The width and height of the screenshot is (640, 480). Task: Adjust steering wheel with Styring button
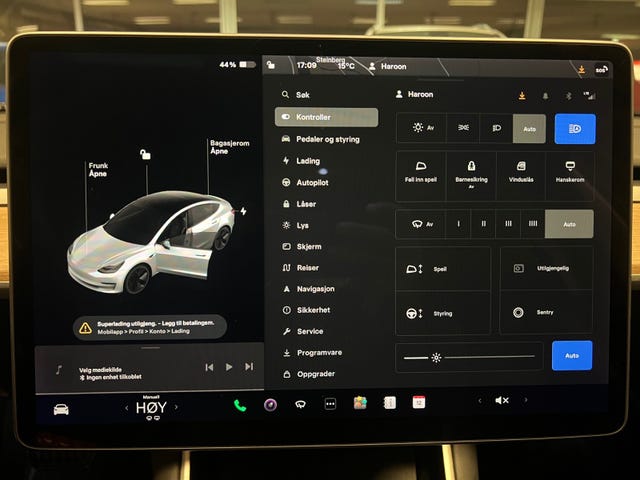[x=443, y=313]
